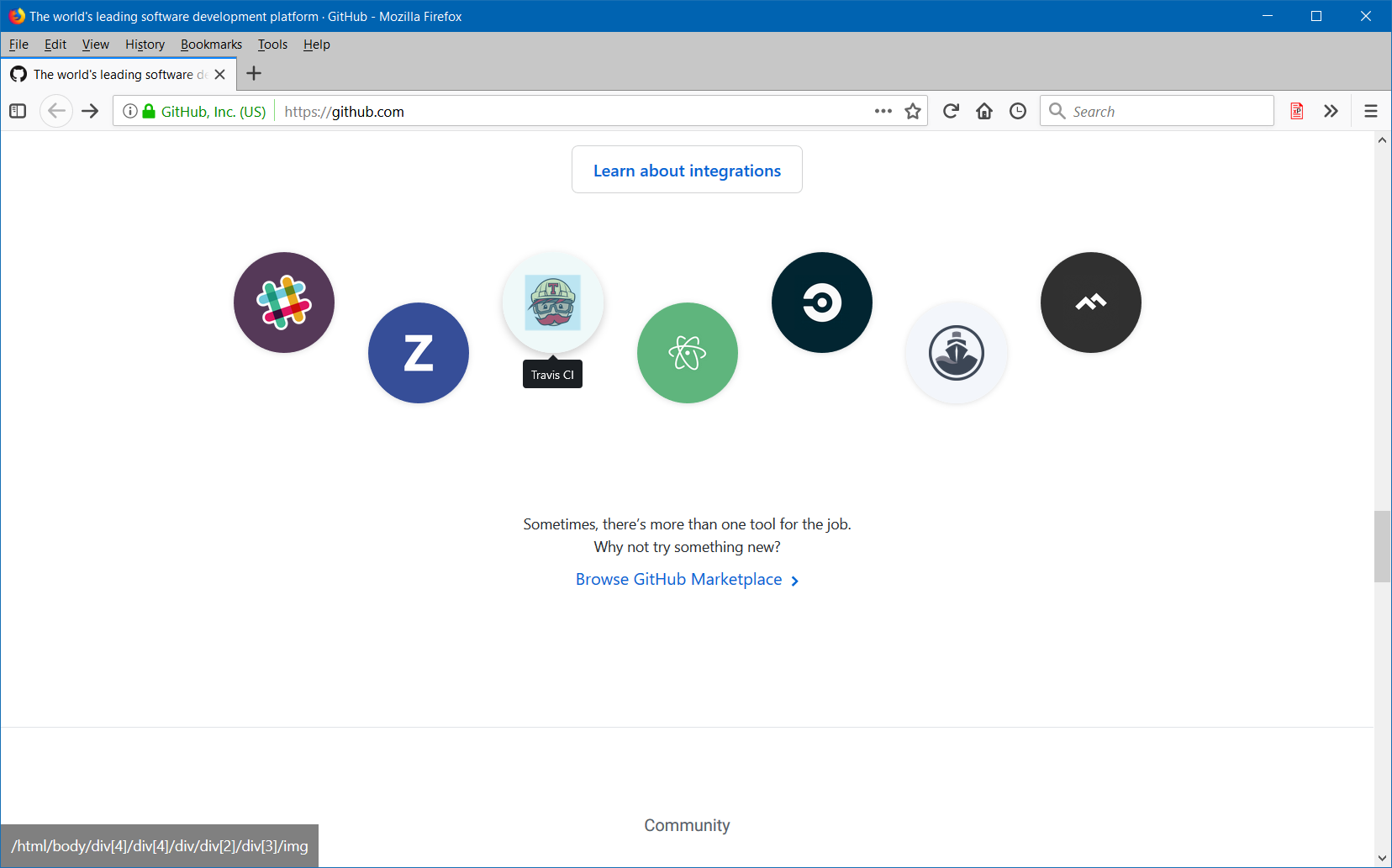The width and height of the screenshot is (1392, 868).
Task: Open the View menu
Action: (96, 45)
